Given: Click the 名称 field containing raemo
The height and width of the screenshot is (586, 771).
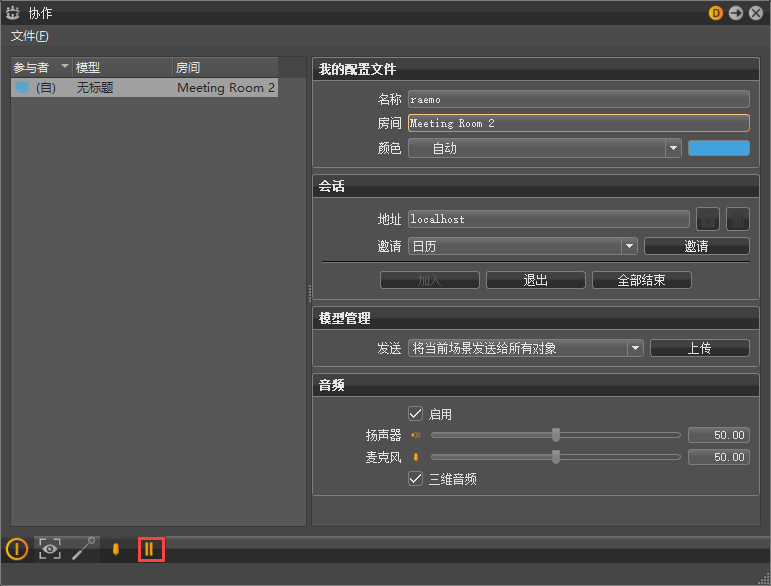Looking at the screenshot, I should [579, 99].
